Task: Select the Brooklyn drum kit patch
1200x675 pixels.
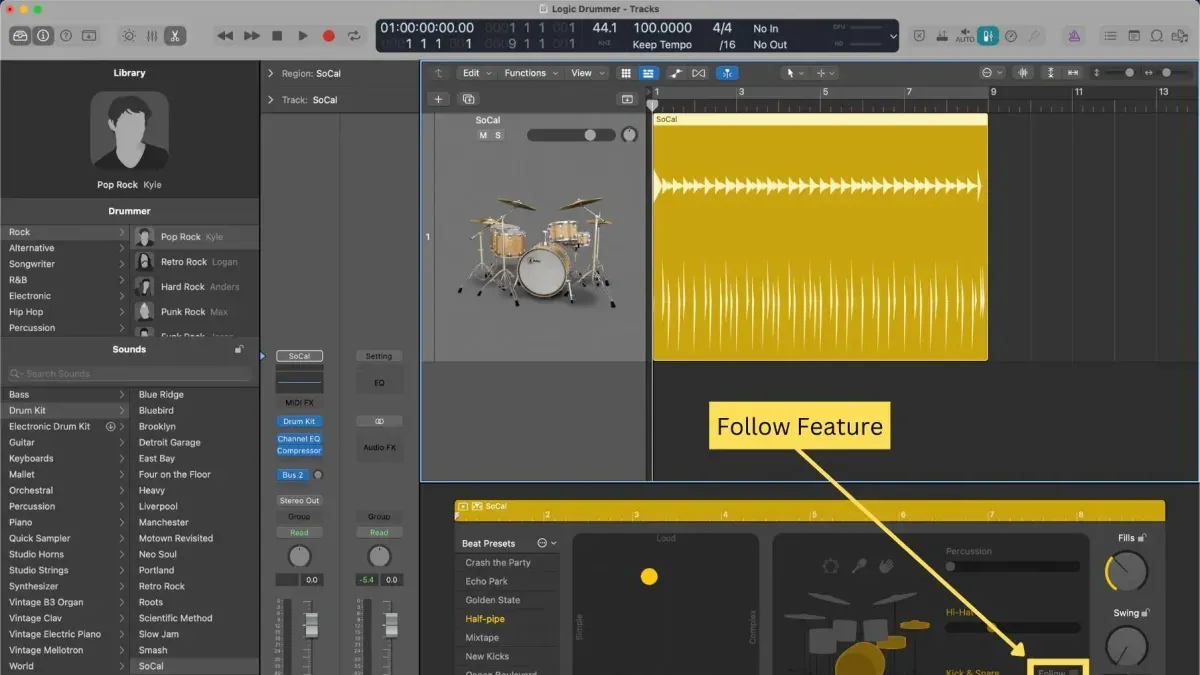Action: pos(157,426)
